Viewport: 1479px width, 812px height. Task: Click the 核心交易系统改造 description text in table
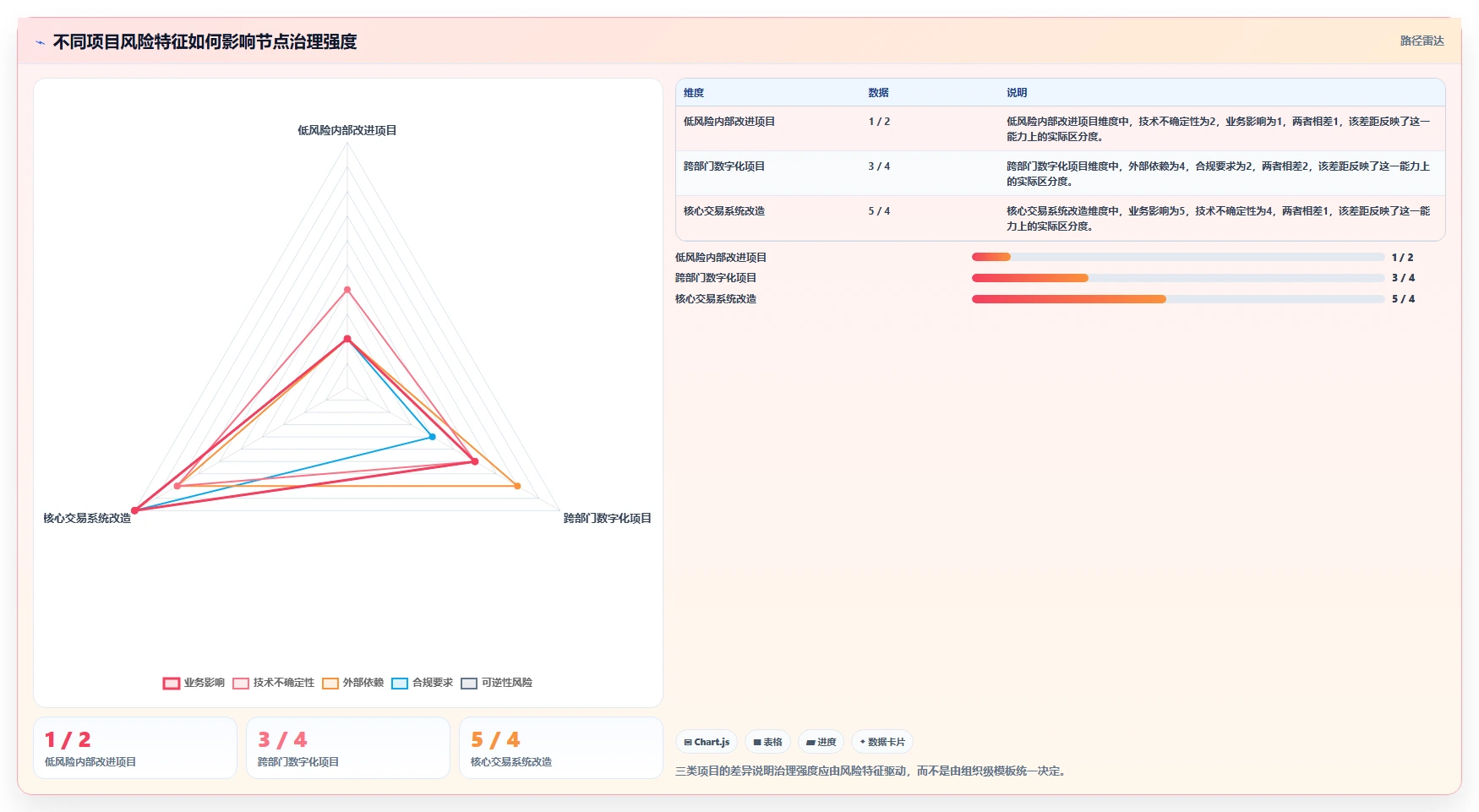(x=1218, y=219)
